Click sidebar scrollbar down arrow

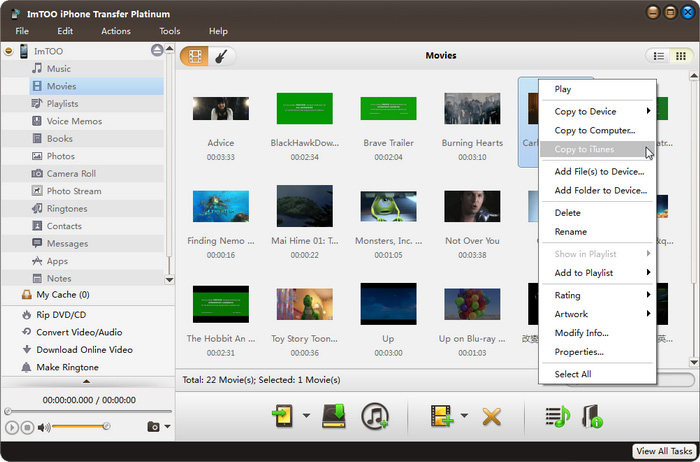(x=169, y=280)
